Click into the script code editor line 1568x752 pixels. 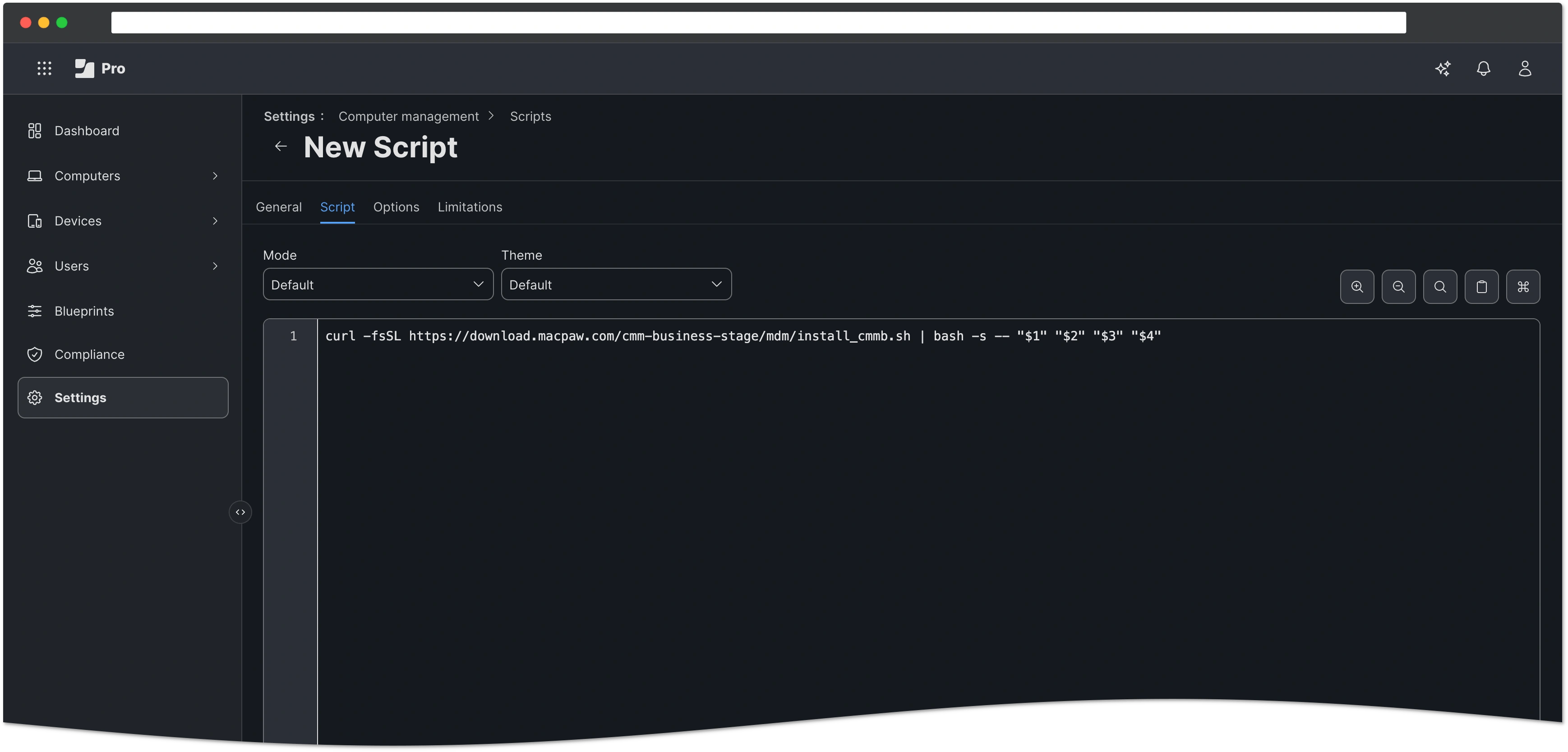(x=742, y=336)
